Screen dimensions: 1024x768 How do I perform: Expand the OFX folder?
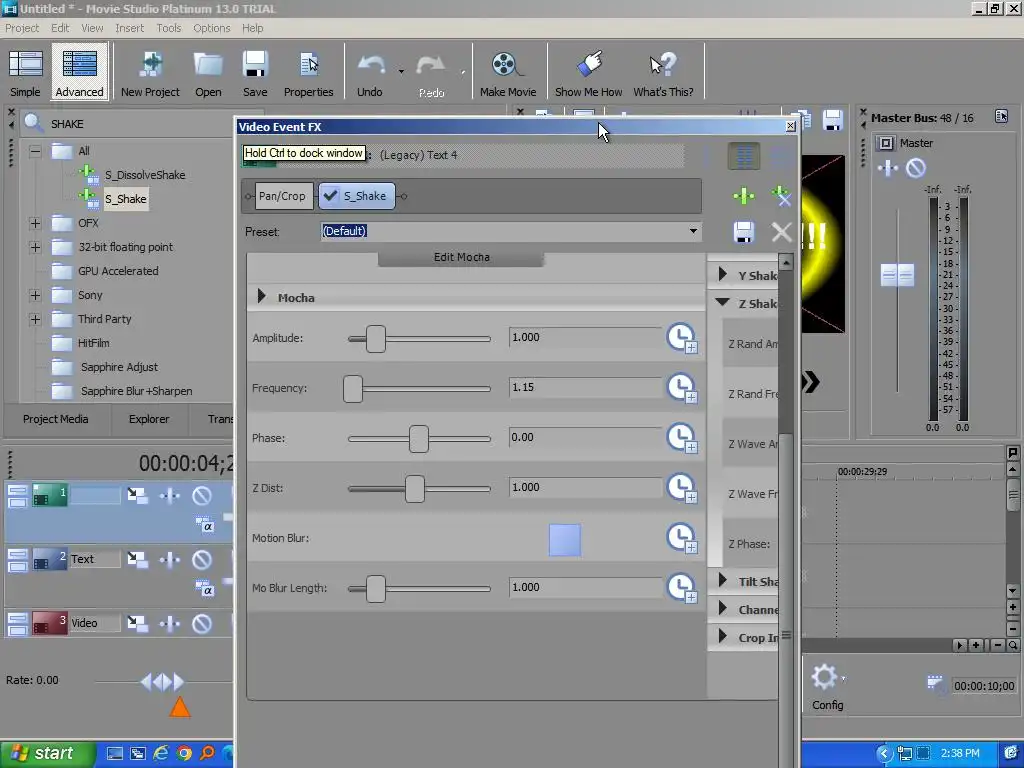tap(35, 223)
